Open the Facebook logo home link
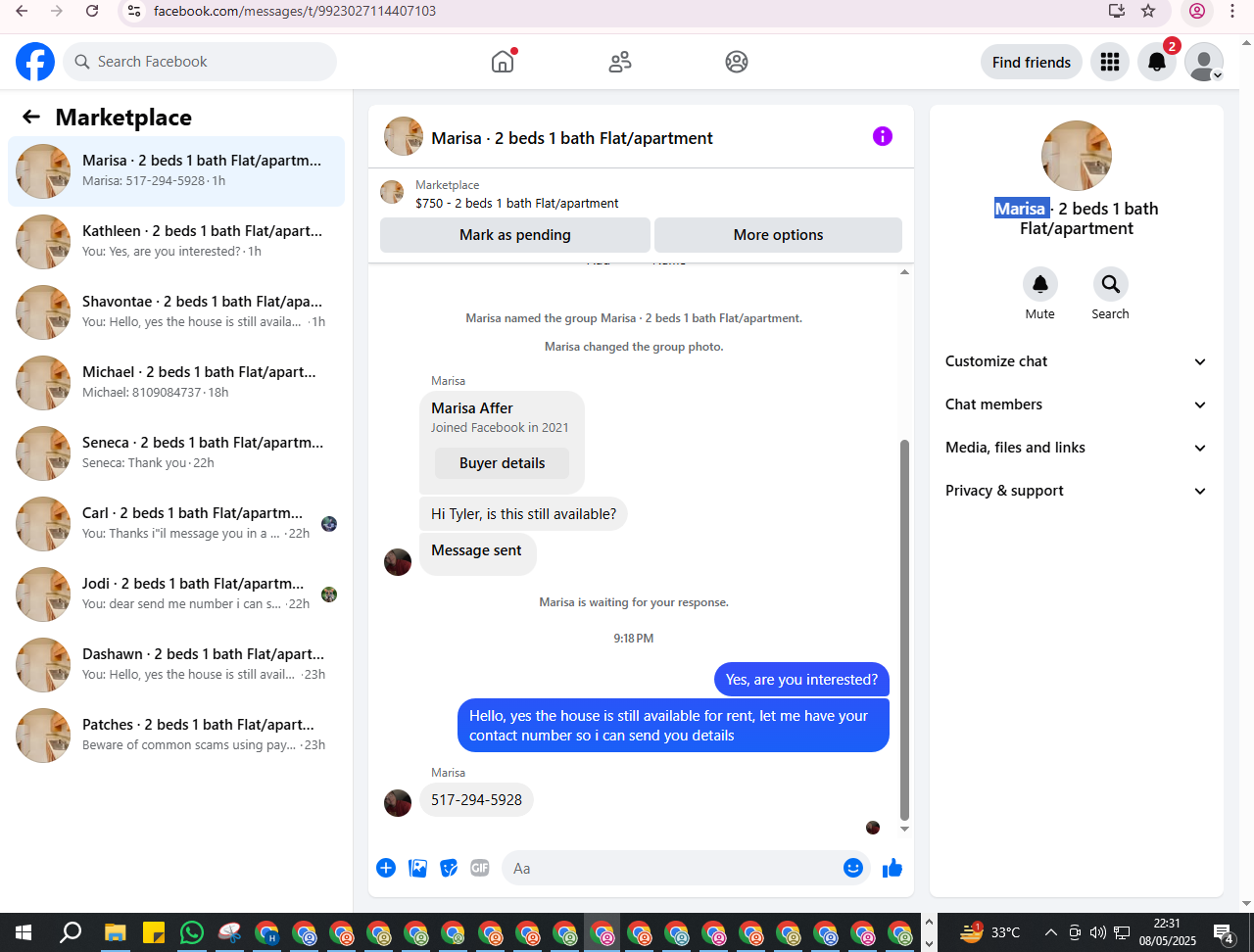 point(35,62)
